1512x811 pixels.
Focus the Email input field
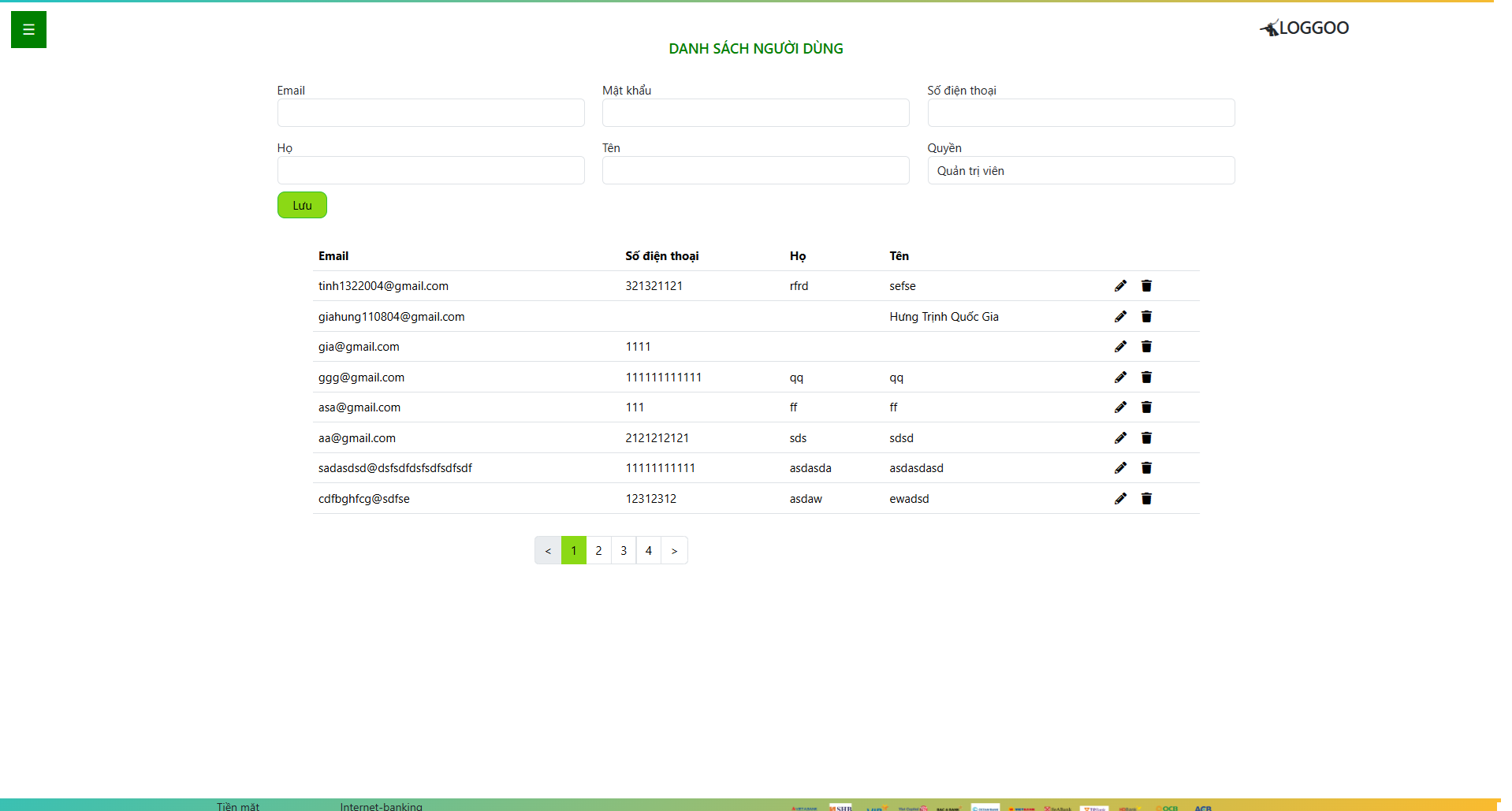[430, 113]
